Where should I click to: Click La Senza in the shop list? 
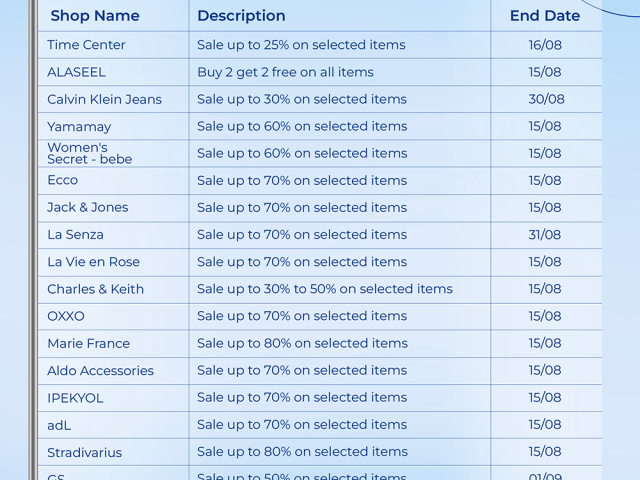75,235
